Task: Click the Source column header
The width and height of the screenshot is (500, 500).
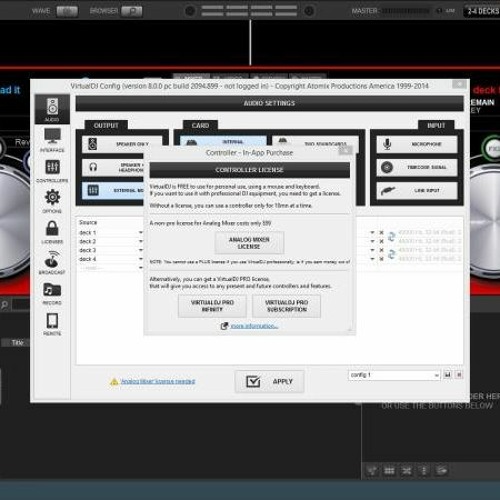Action: point(88,222)
